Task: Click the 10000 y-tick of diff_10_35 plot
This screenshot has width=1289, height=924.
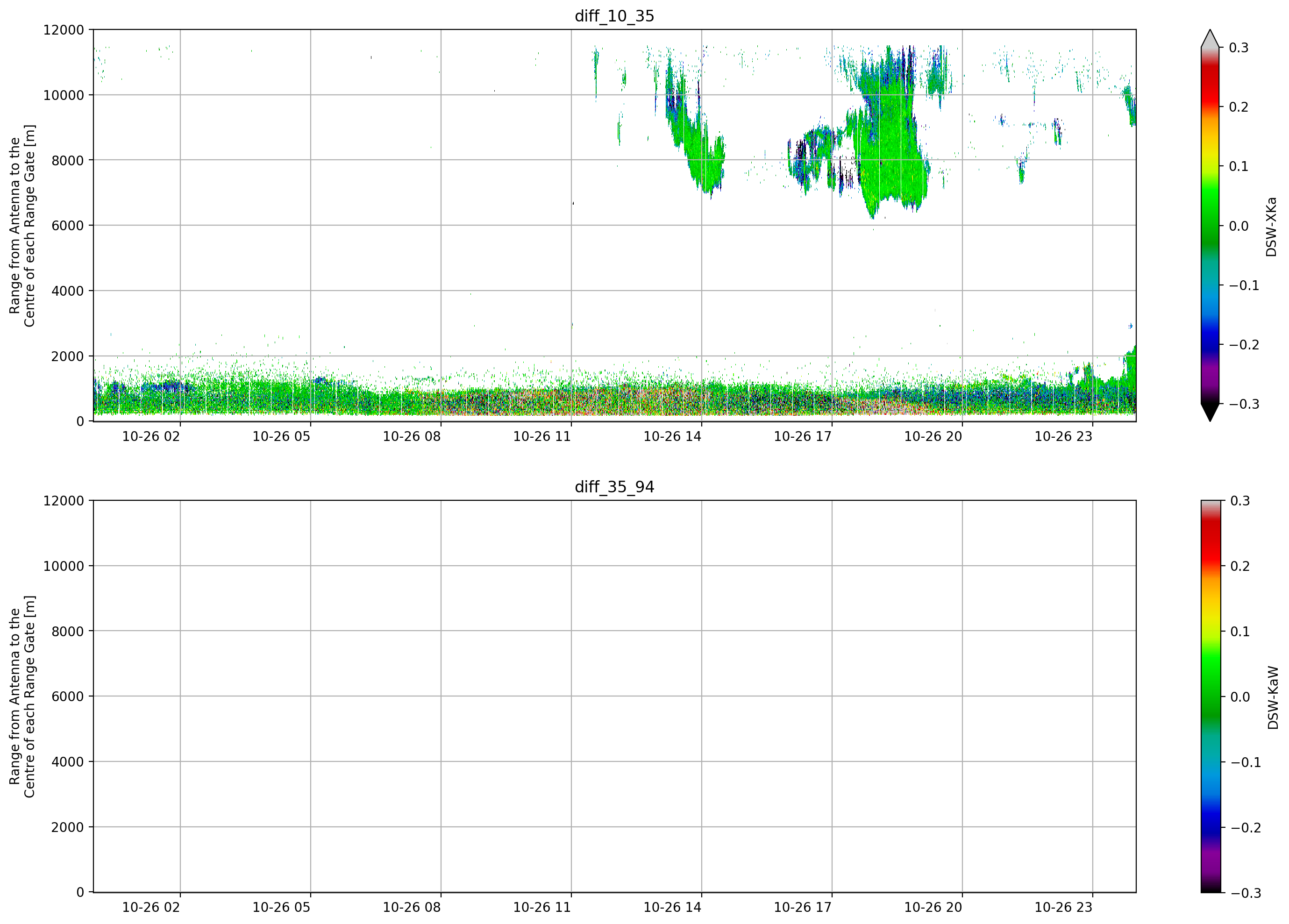Action: (x=63, y=95)
